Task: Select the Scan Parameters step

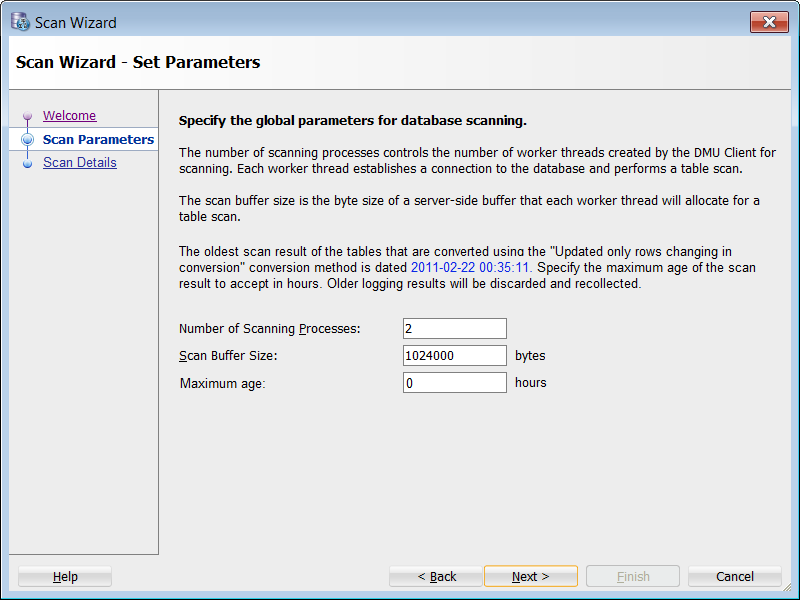Action: pyautogui.click(x=98, y=140)
